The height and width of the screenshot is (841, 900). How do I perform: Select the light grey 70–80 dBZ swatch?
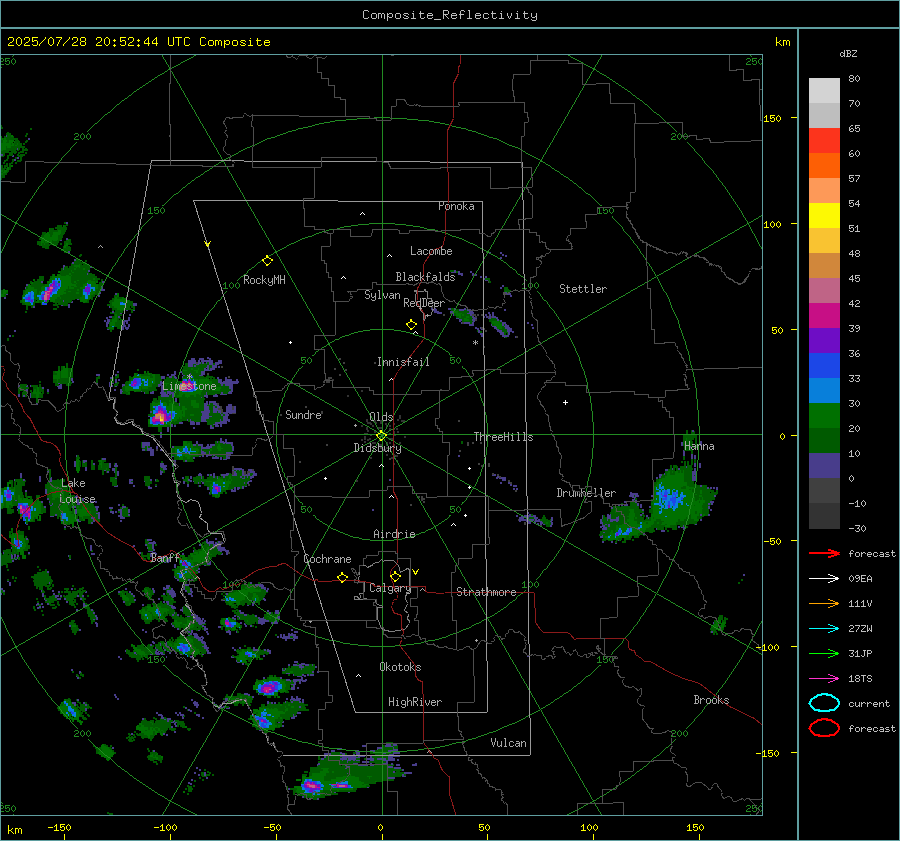tap(824, 90)
